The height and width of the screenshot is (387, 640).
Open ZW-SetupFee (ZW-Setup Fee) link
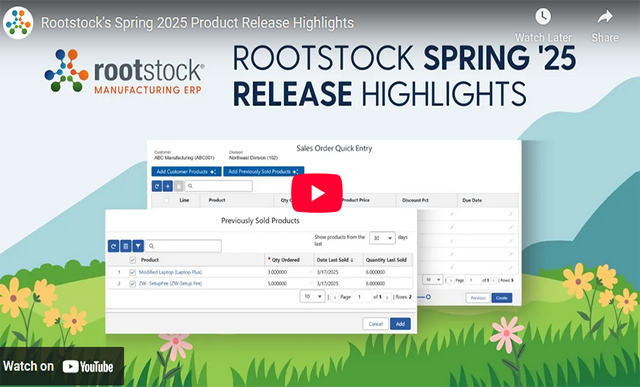click(170, 284)
